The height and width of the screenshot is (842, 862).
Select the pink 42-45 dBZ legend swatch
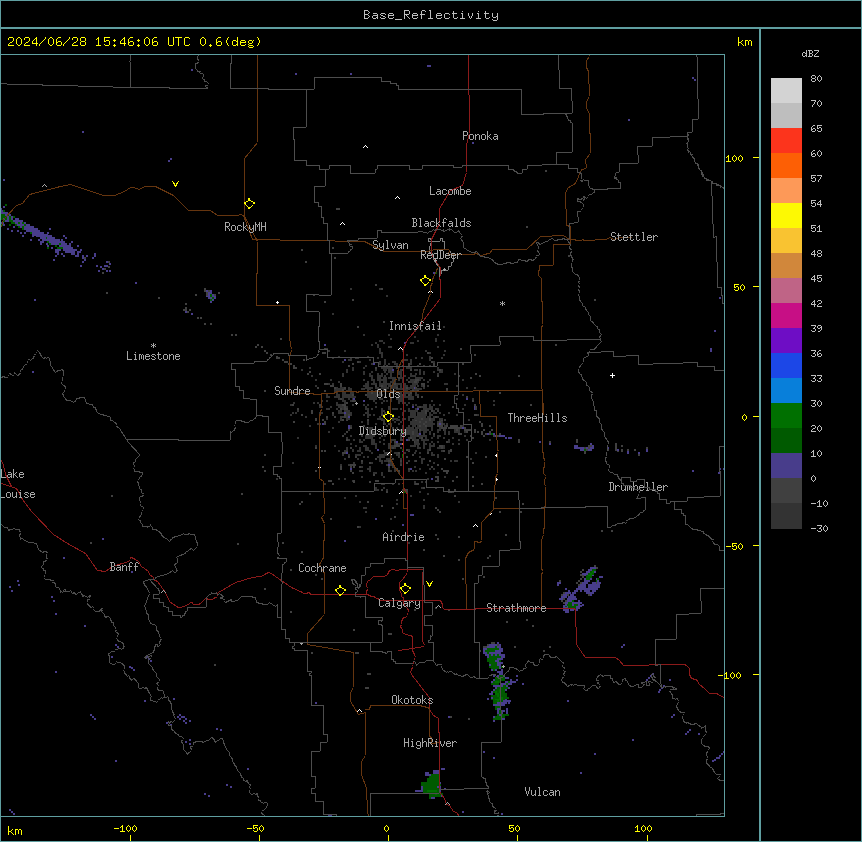pos(786,291)
